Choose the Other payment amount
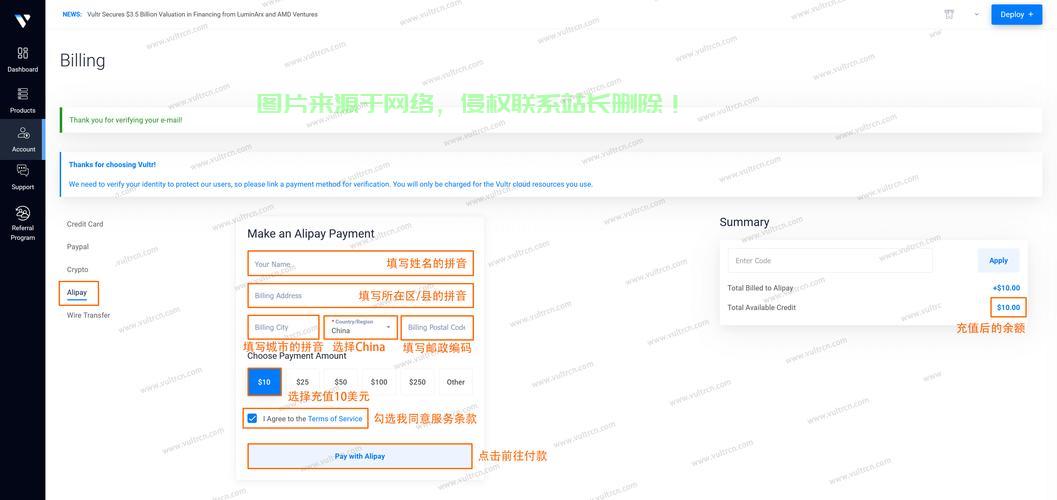1057x500 pixels. pos(456,382)
